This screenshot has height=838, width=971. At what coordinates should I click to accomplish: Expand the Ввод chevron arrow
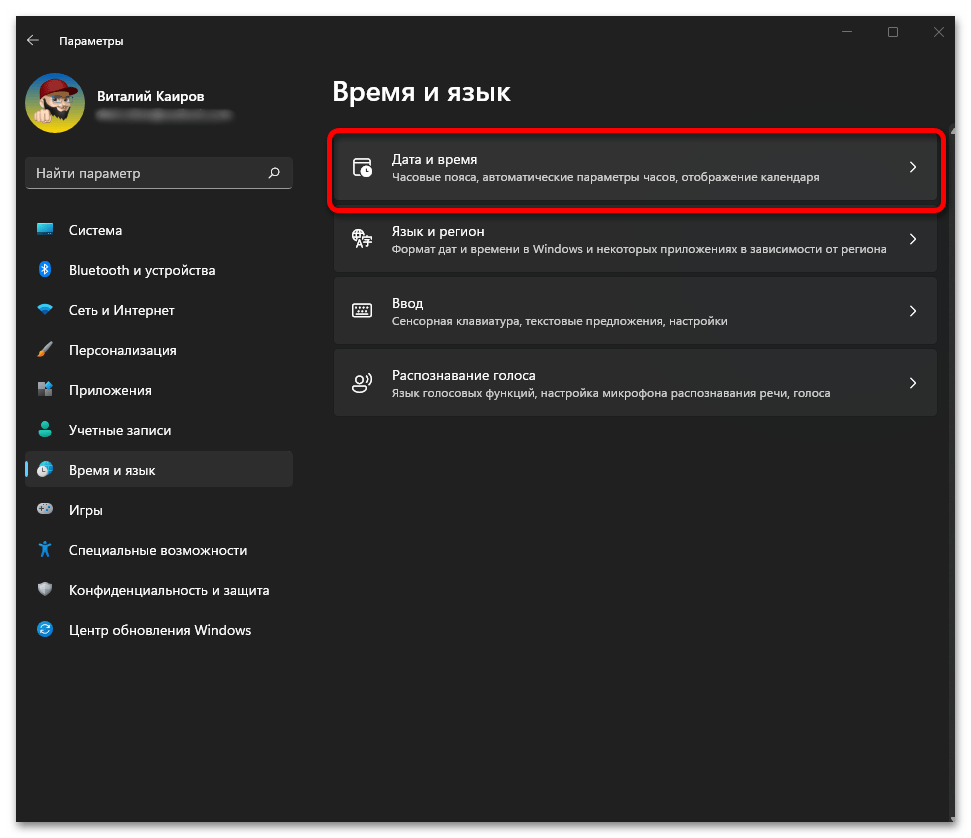(912, 311)
